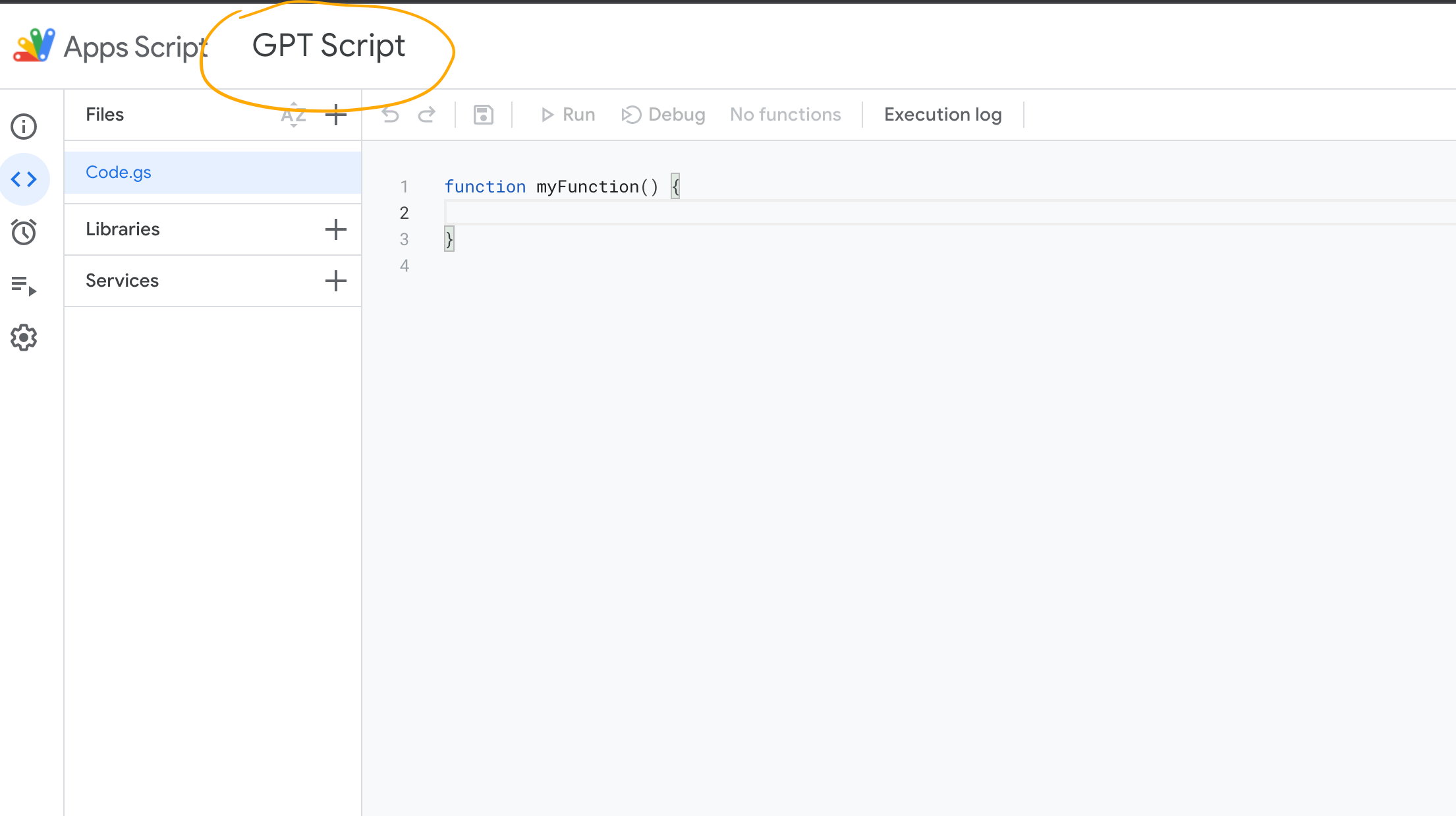1456x816 pixels.
Task: Add a library with plus icon
Action: point(336,229)
